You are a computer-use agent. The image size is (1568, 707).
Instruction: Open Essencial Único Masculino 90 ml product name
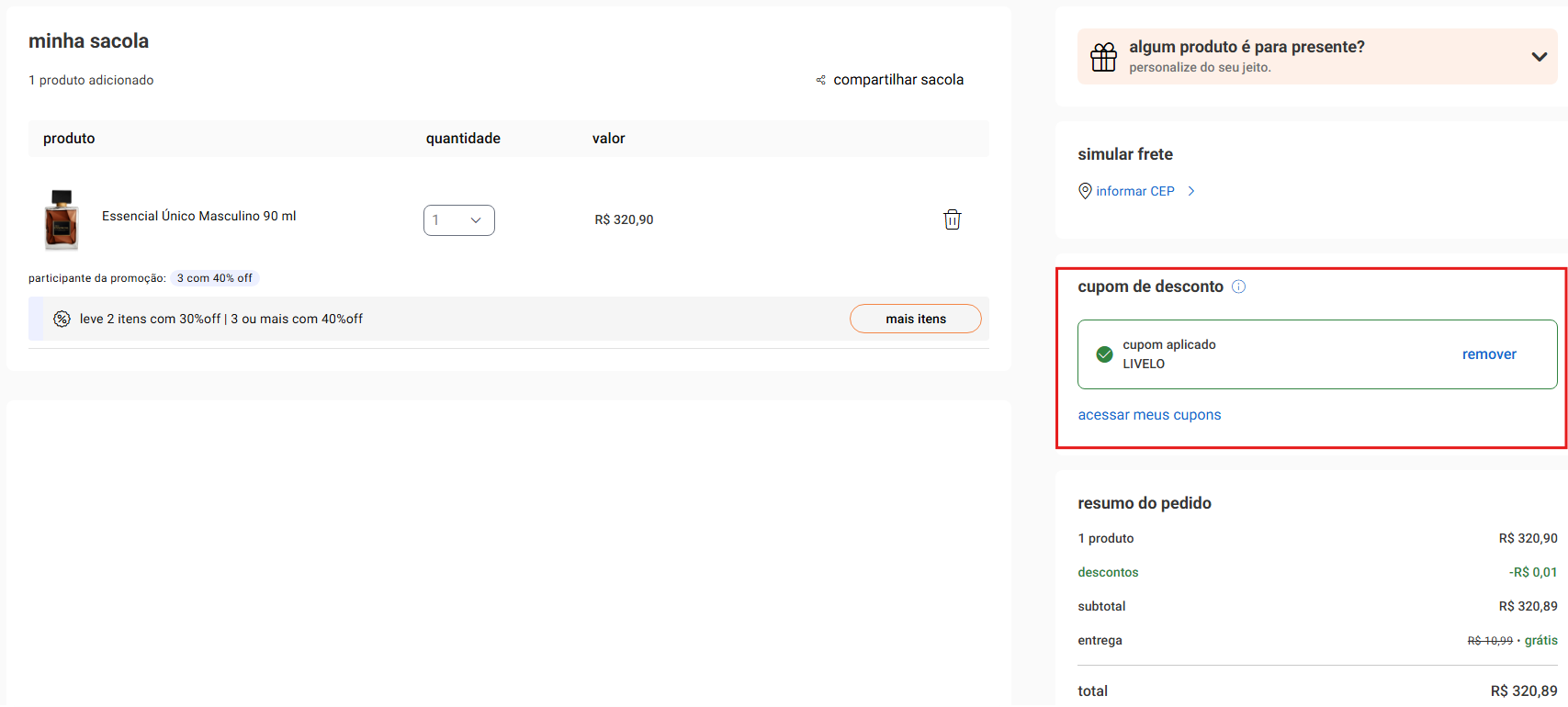198,217
